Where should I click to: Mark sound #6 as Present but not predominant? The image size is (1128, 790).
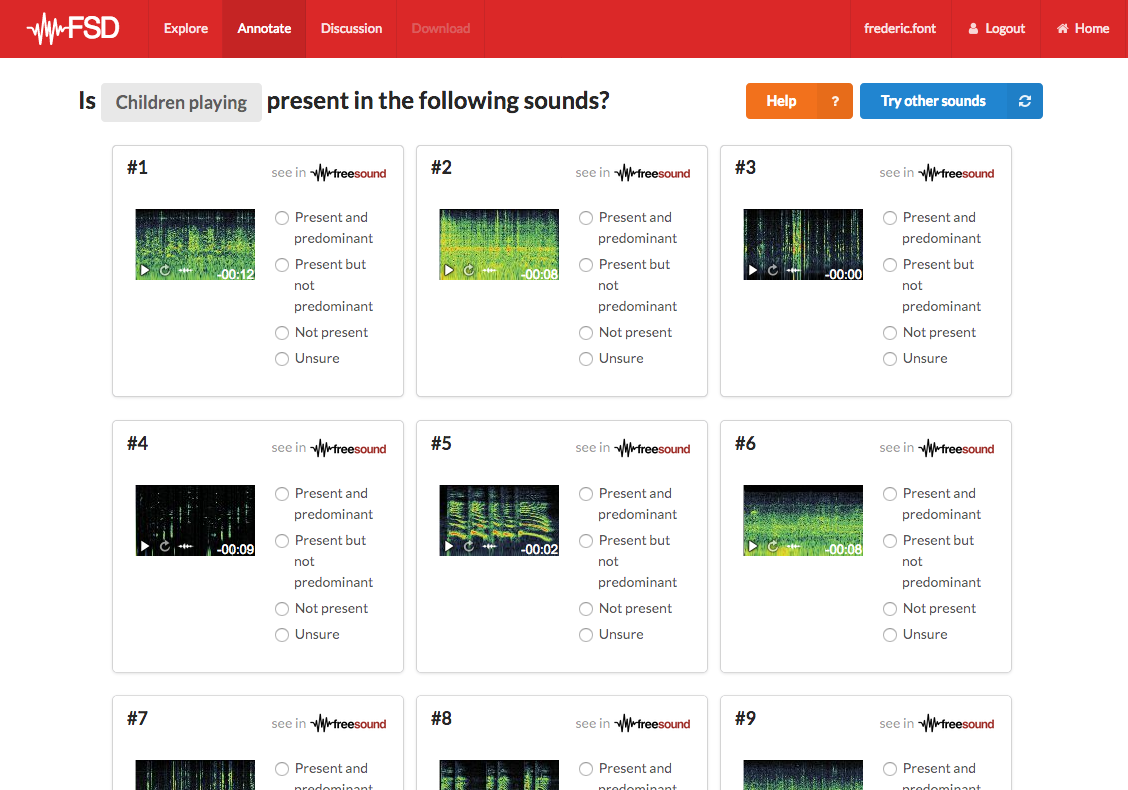(x=890, y=541)
